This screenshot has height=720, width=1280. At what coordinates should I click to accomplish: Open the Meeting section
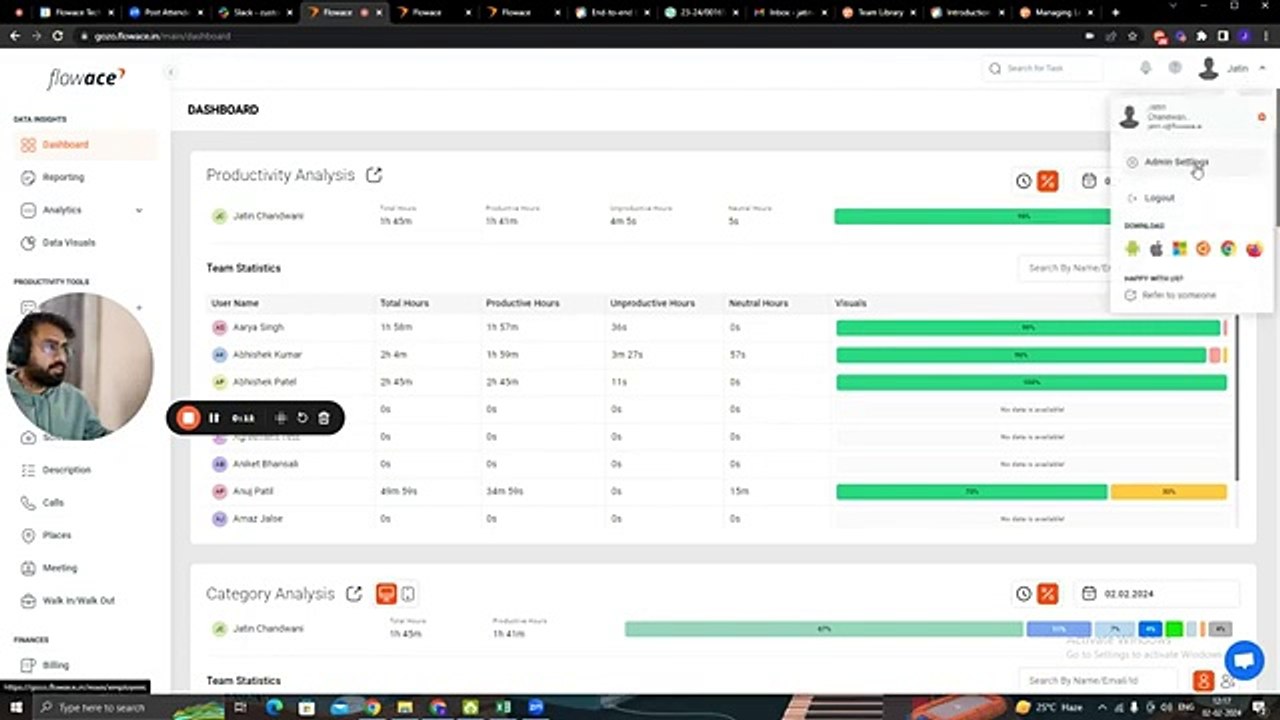(59, 568)
